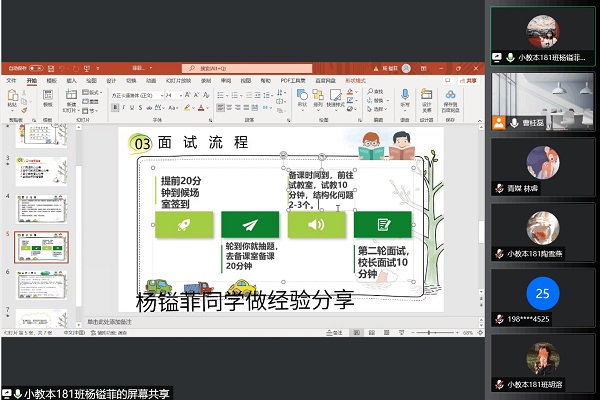The height and width of the screenshot is (400, 600).
Task: Click the rocket icon on the slide
Action: point(184,224)
